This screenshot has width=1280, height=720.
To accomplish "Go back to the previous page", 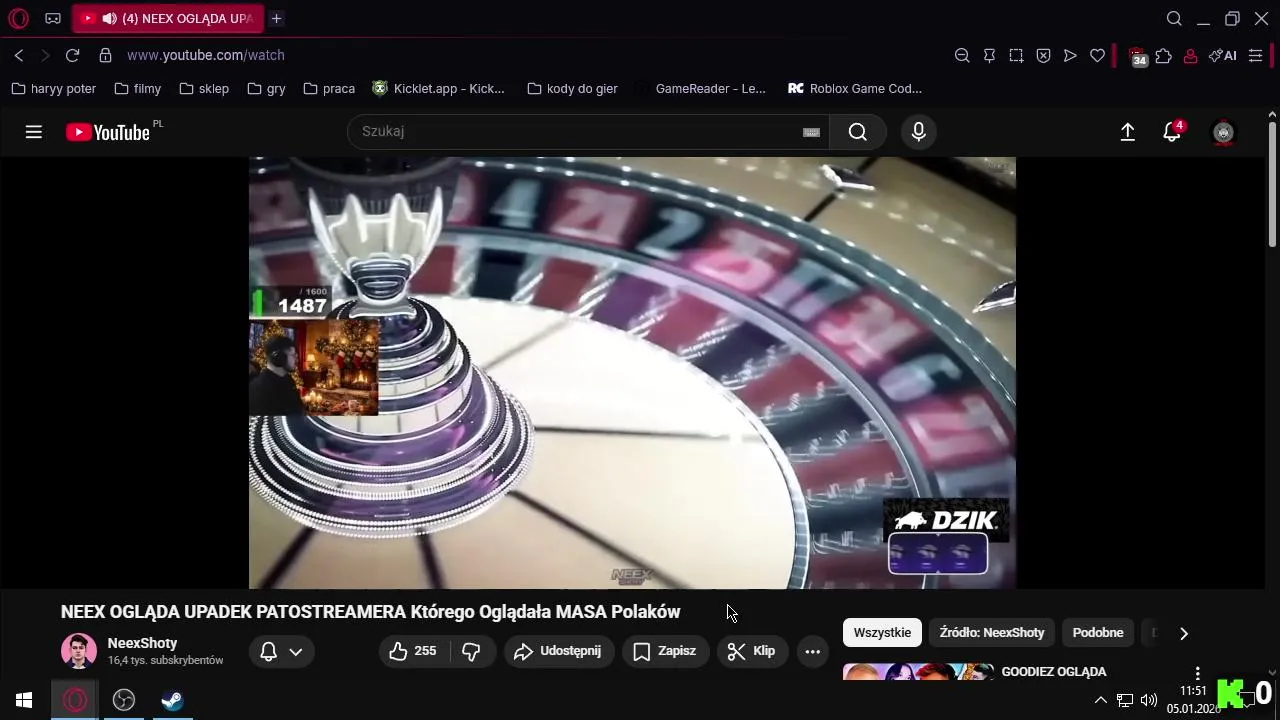I will [x=19, y=55].
